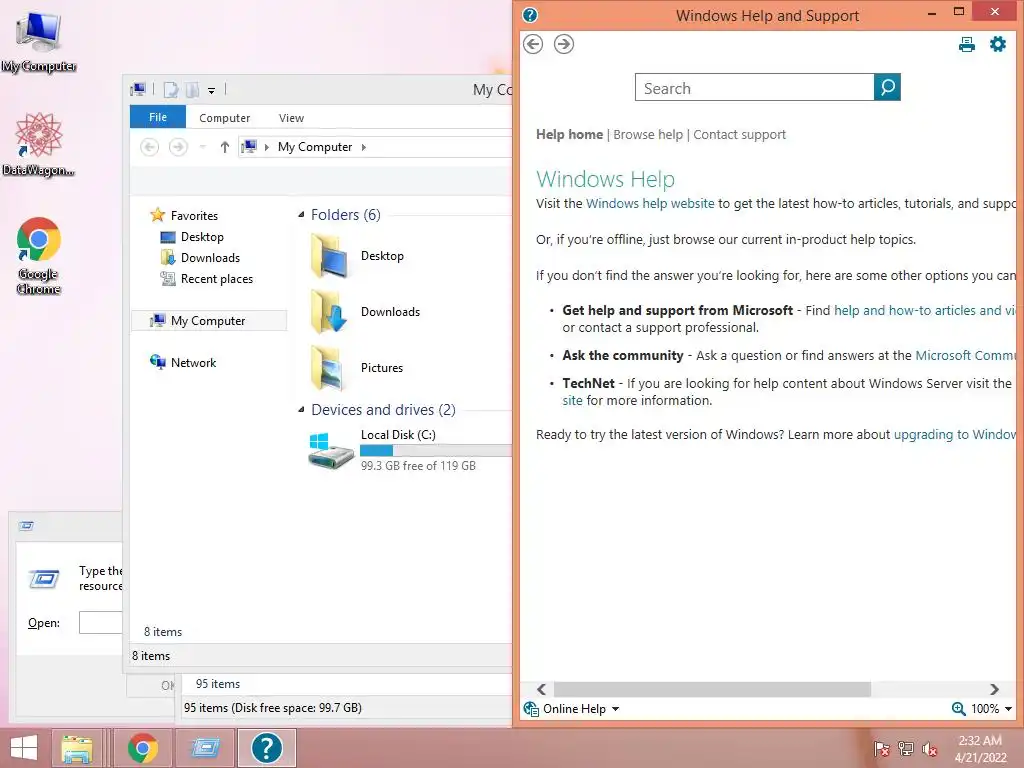Select the Pictures folder icon

click(330, 368)
